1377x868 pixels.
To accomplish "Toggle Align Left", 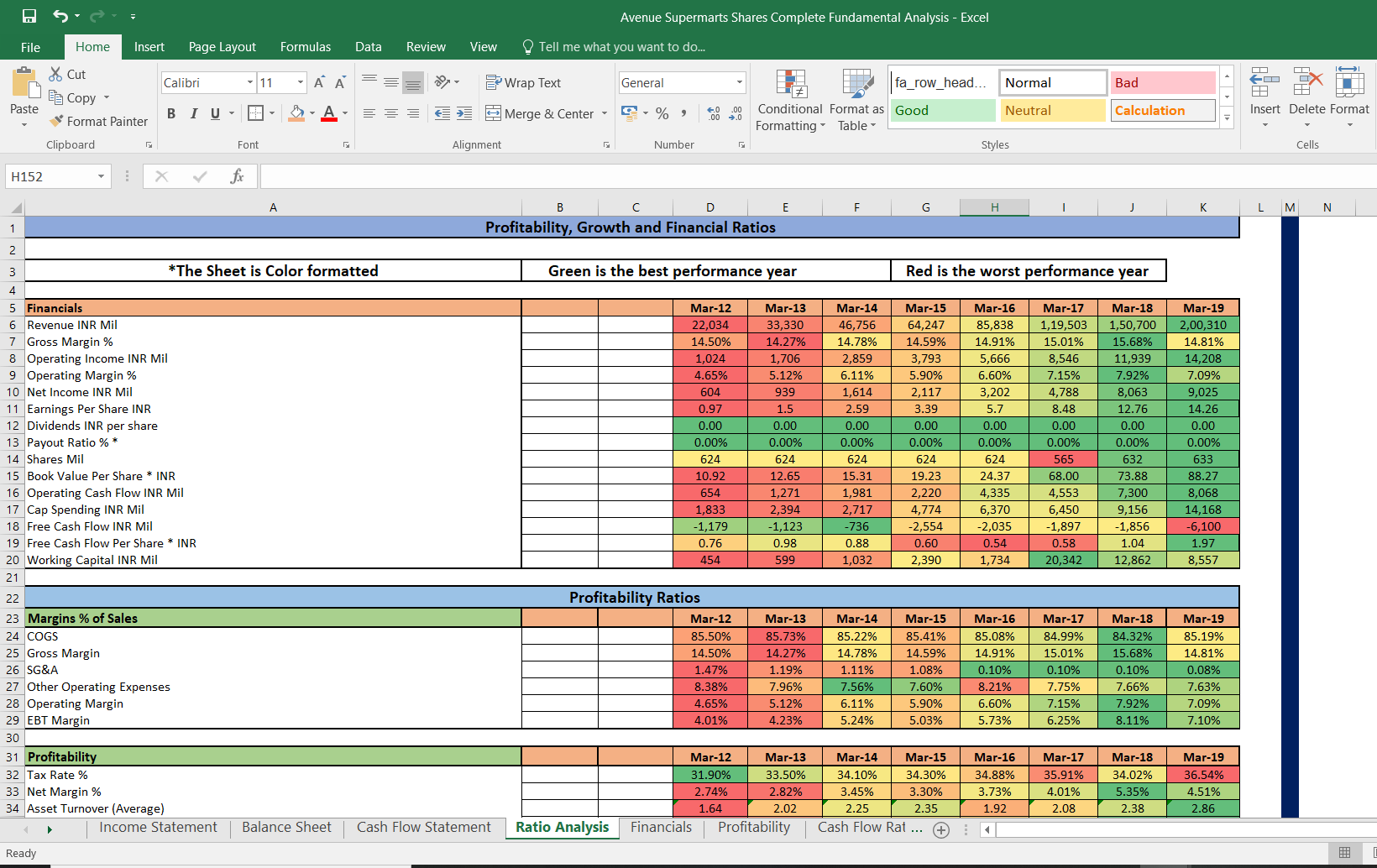I will pyautogui.click(x=369, y=113).
